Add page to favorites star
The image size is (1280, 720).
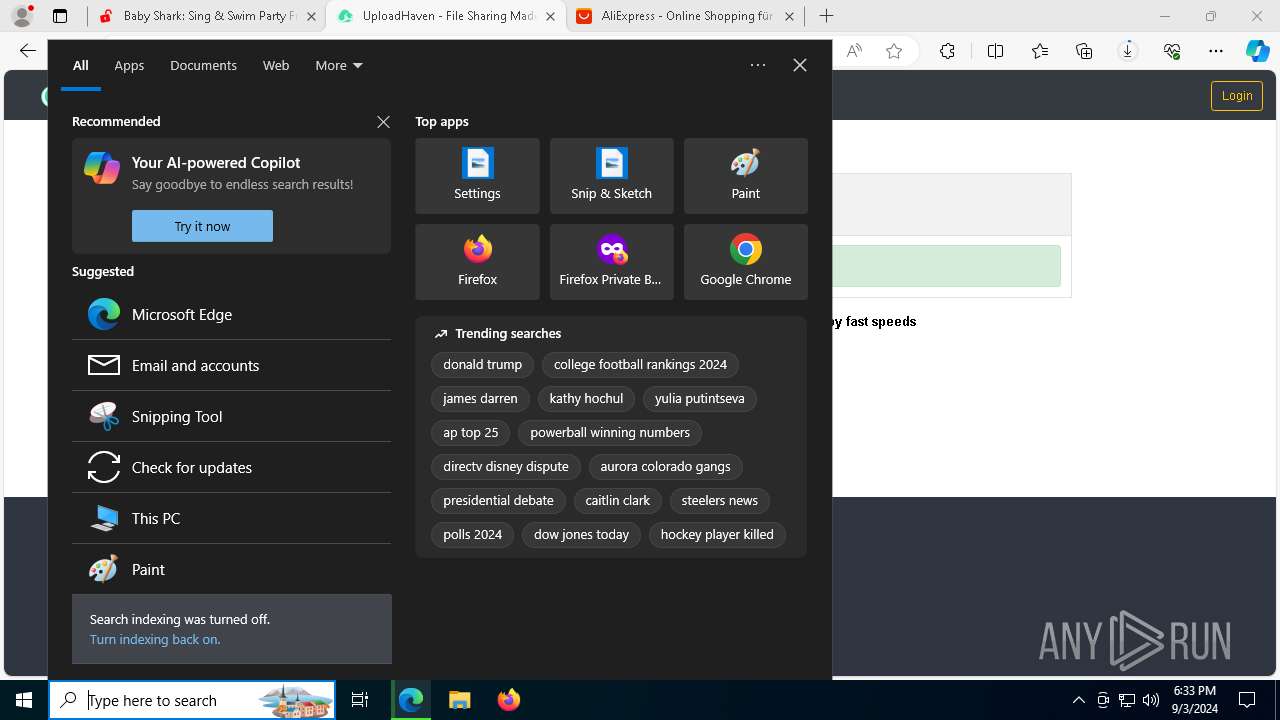click(x=894, y=51)
